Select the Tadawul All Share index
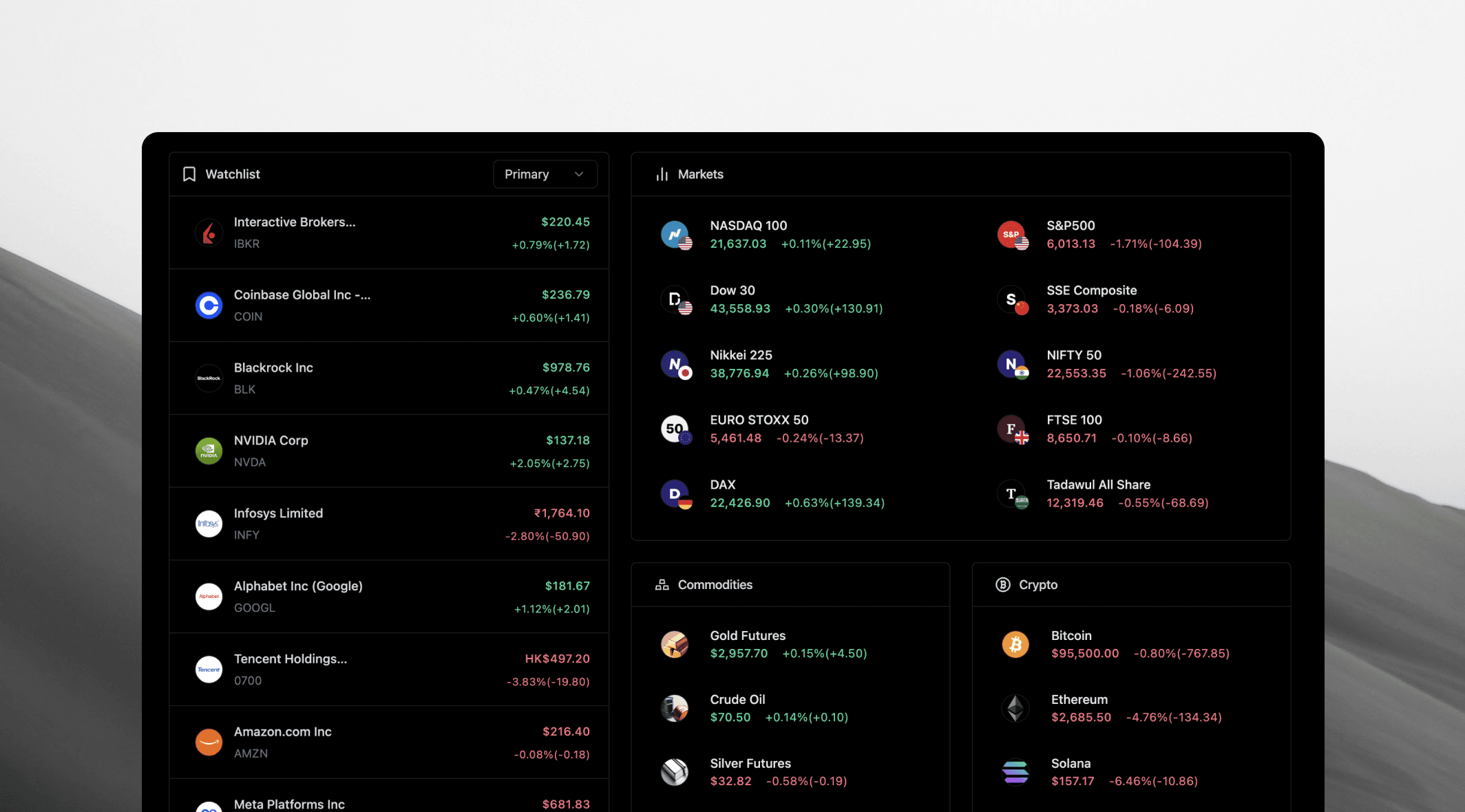Viewport: 1465px width, 812px height. pyautogui.click(x=1098, y=485)
